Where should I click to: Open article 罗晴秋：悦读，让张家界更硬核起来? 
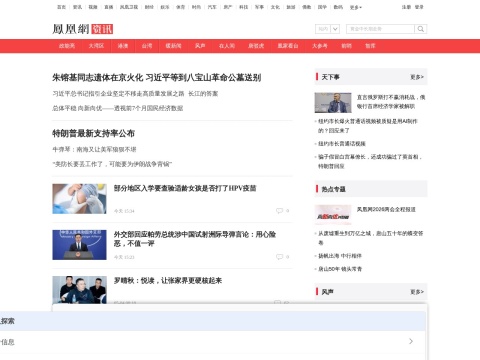point(168,281)
